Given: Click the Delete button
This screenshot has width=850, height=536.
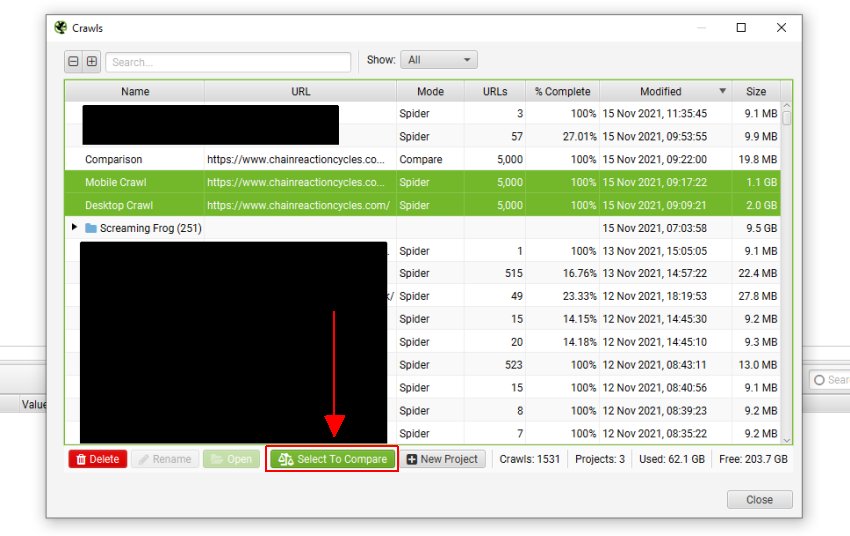Looking at the screenshot, I should pyautogui.click(x=98, y=459).
